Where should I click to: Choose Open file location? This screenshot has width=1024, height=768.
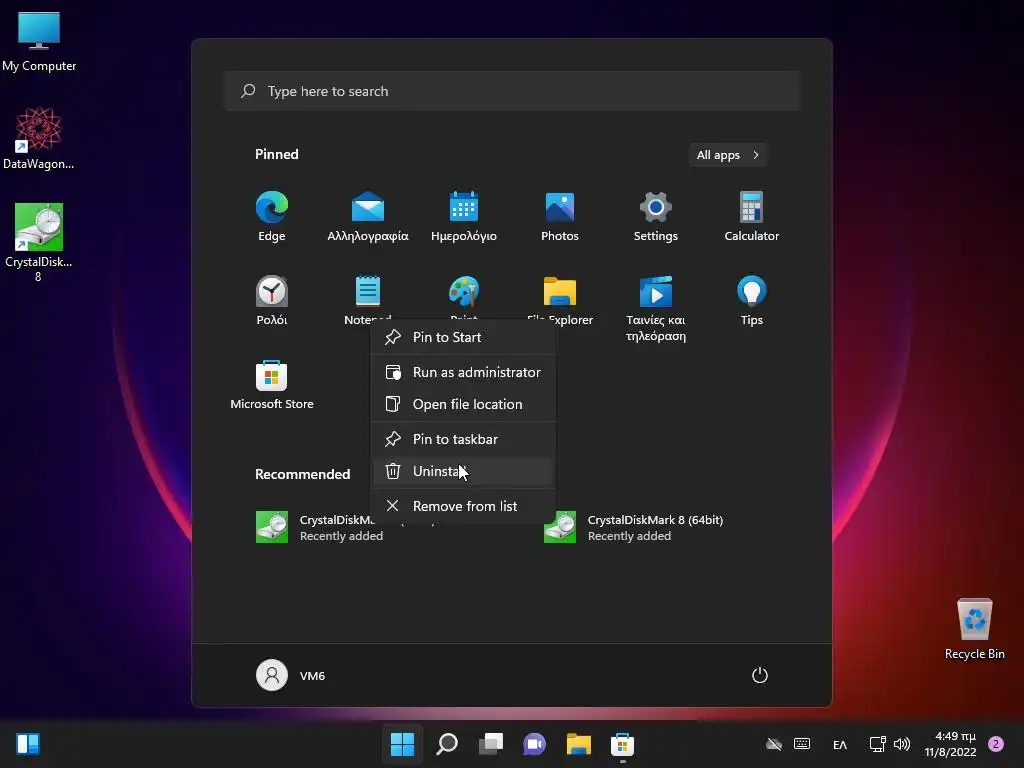462,404
